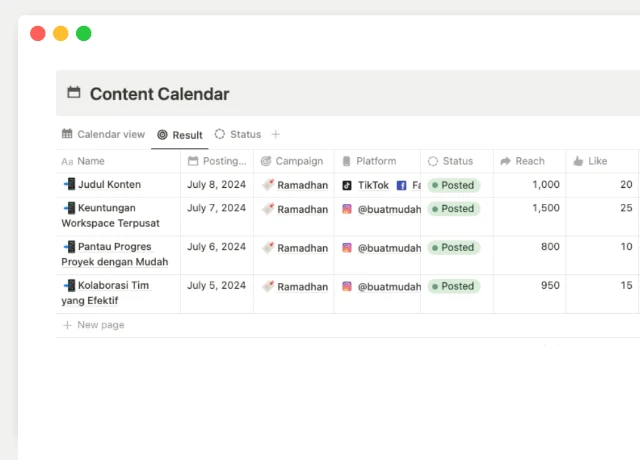Open the Status view tab
The height and width of the screenshot is (460, 640).
pos(238,134)
